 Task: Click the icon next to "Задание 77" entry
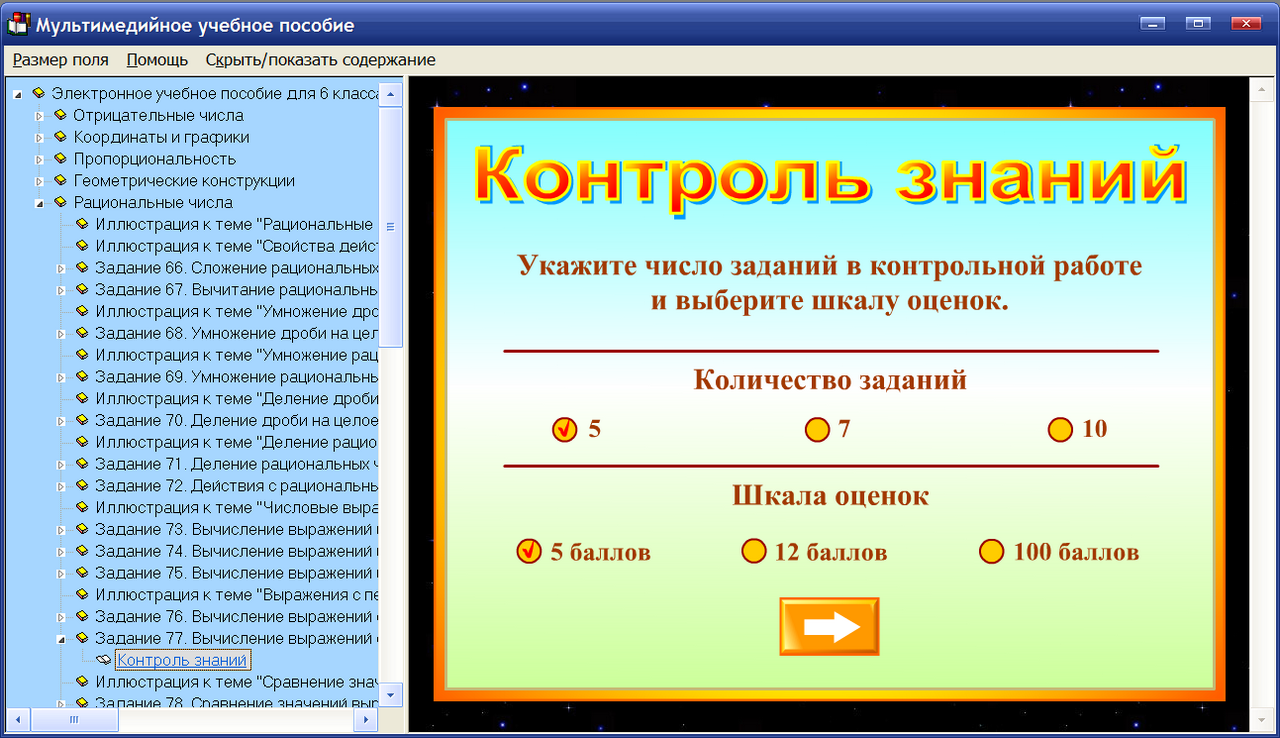(x=81, y=638)
